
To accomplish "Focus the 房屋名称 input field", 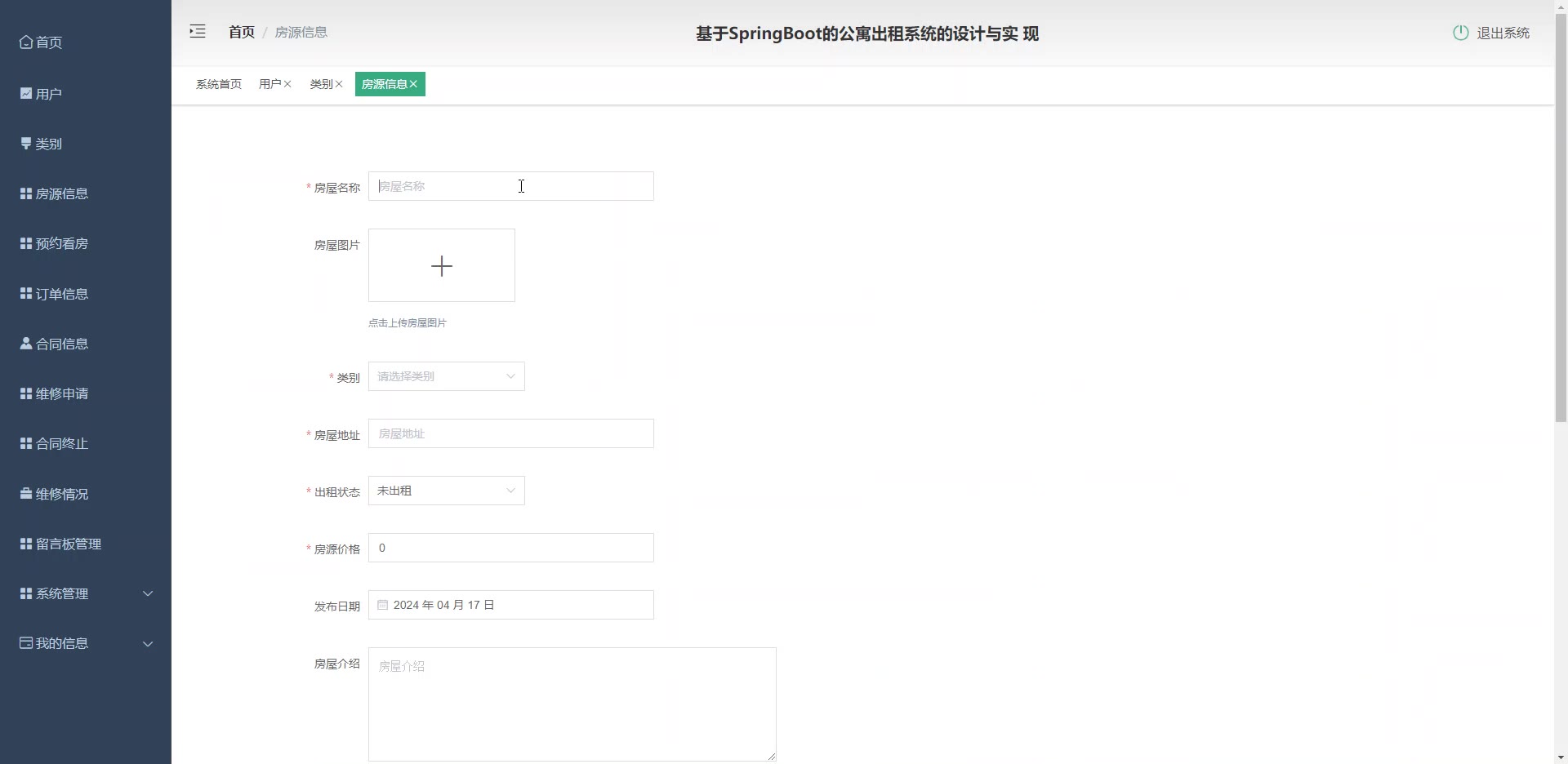I will (511, 186).
